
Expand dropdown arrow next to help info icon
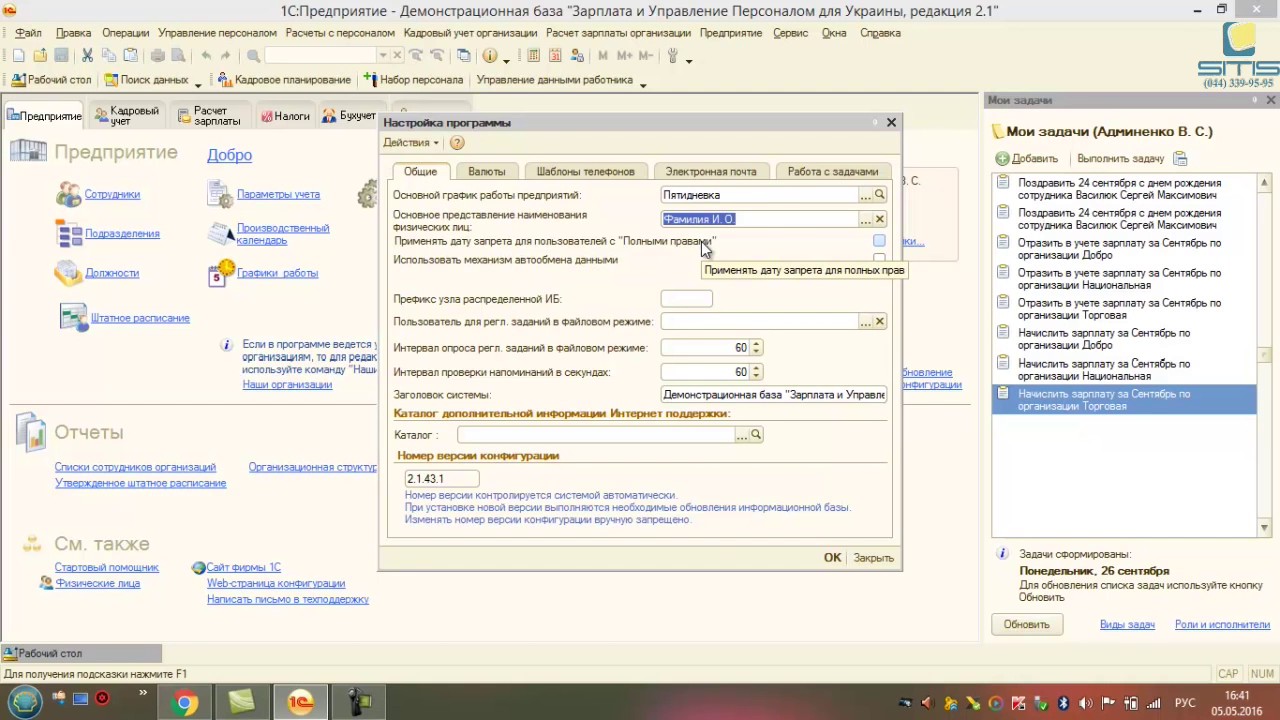(x=506, y=59)
